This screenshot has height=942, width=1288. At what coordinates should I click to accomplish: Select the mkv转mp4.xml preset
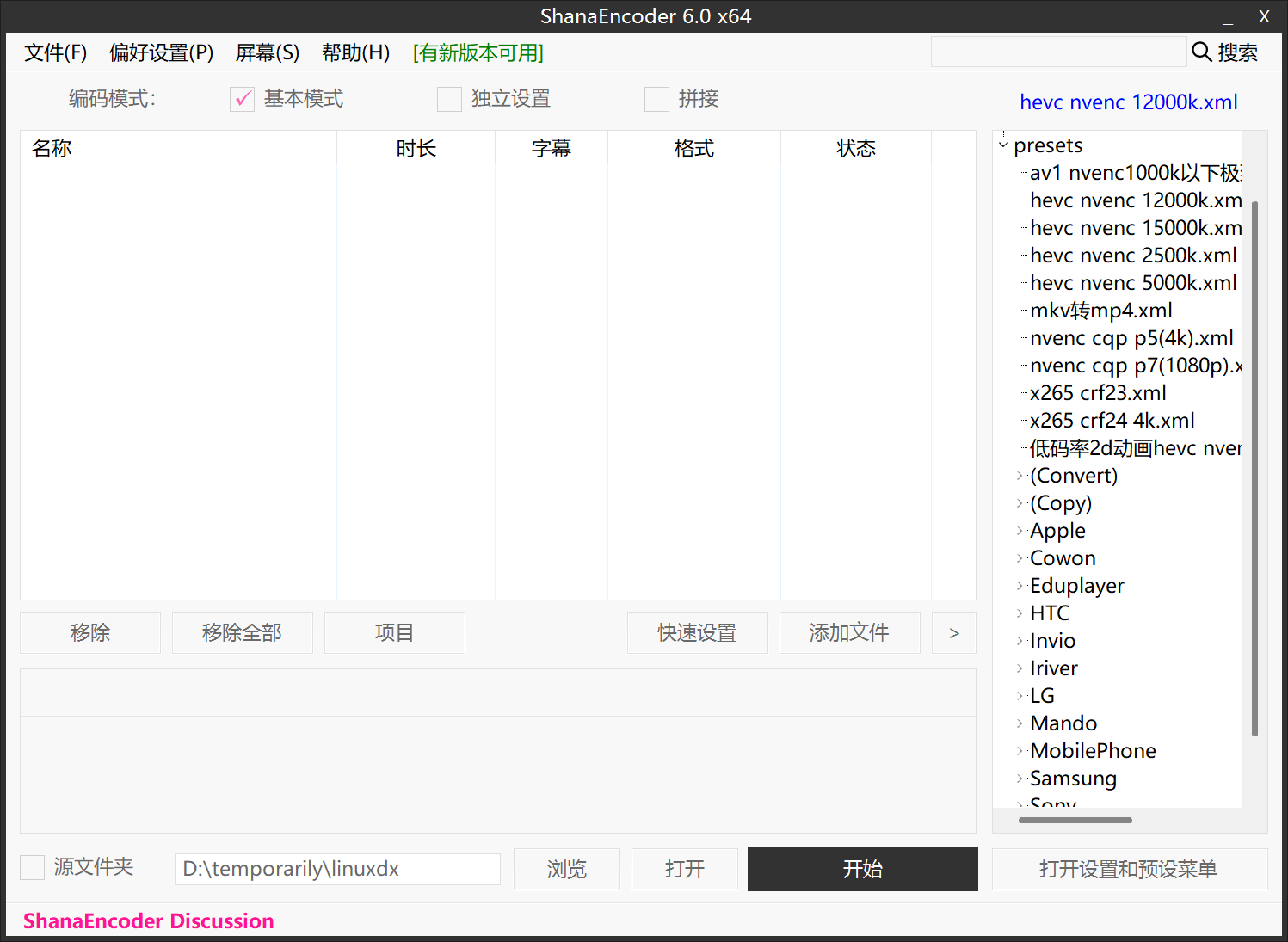click(x=1101, y=311)
